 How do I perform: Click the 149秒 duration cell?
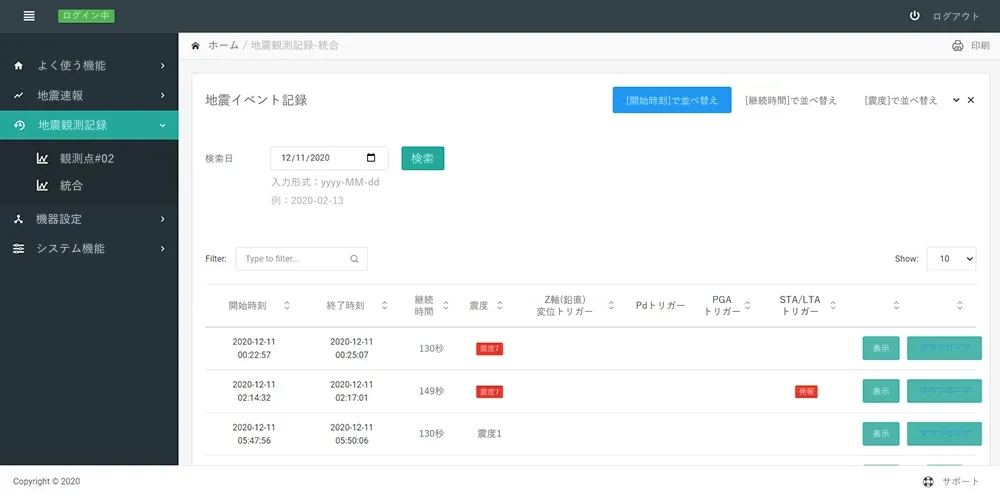[x=431, y=391]
